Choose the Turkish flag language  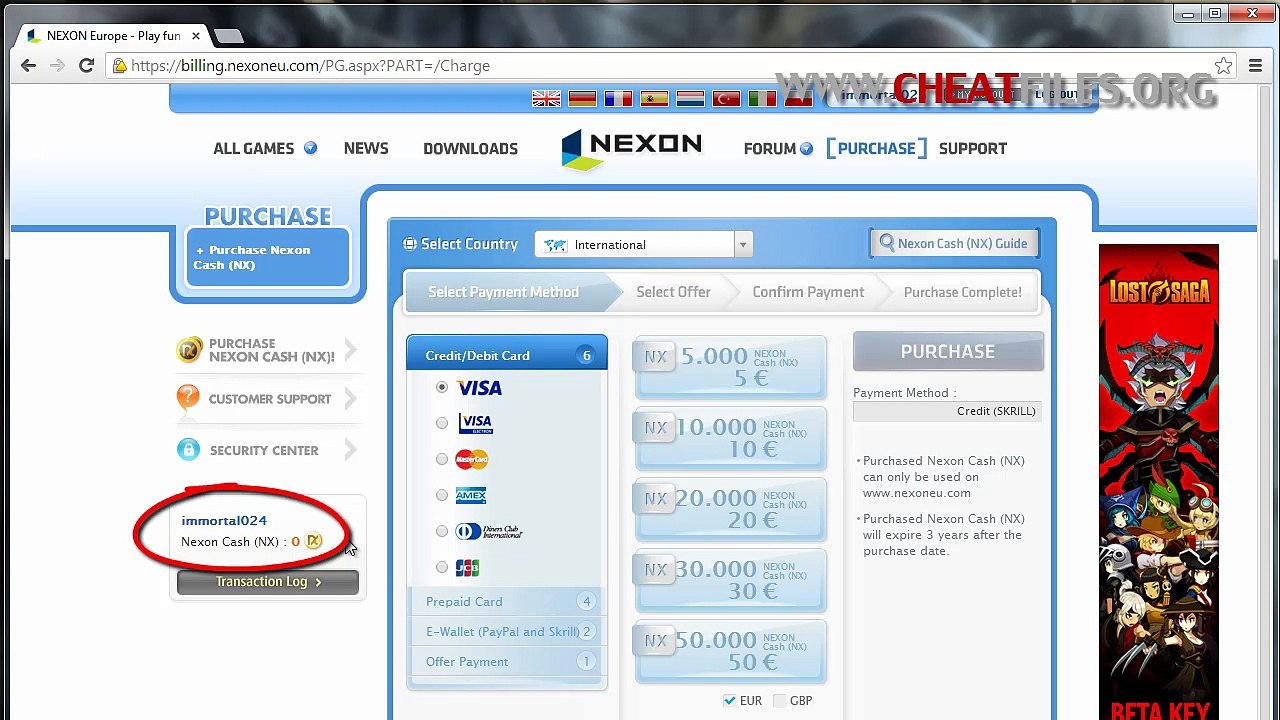726,98
